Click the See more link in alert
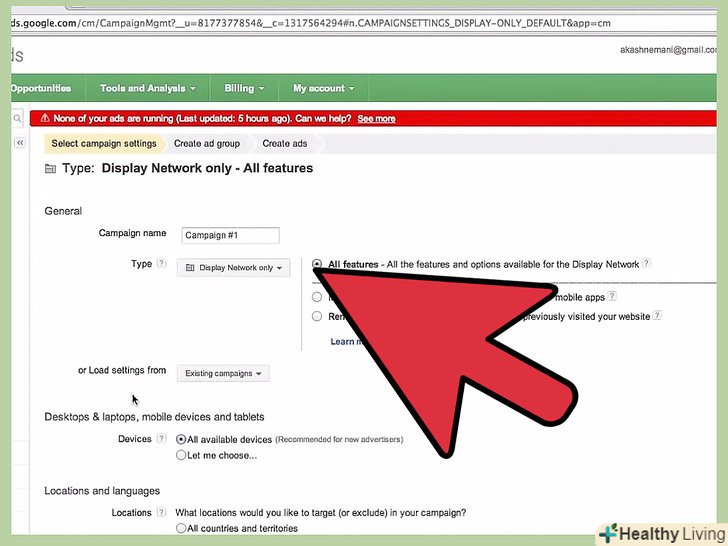The width and height of the screenshot is (728, 546). [377, 118]
